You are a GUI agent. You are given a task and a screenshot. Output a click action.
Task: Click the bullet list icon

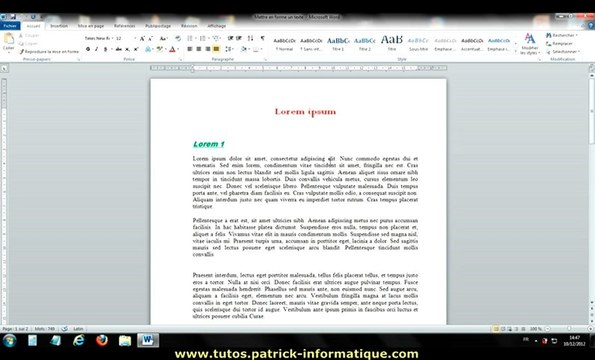(191, 38)
